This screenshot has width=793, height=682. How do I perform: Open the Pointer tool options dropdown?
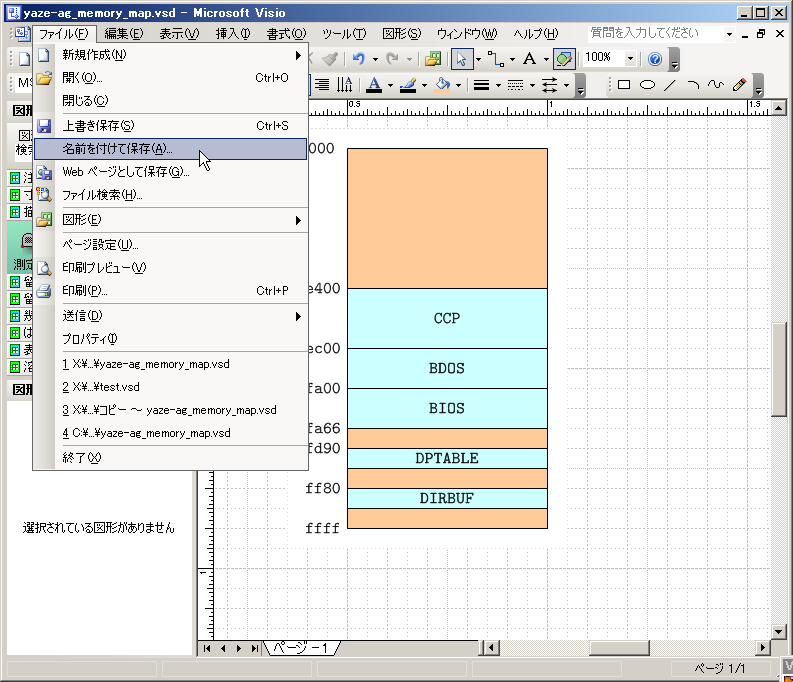click(478, 59)
